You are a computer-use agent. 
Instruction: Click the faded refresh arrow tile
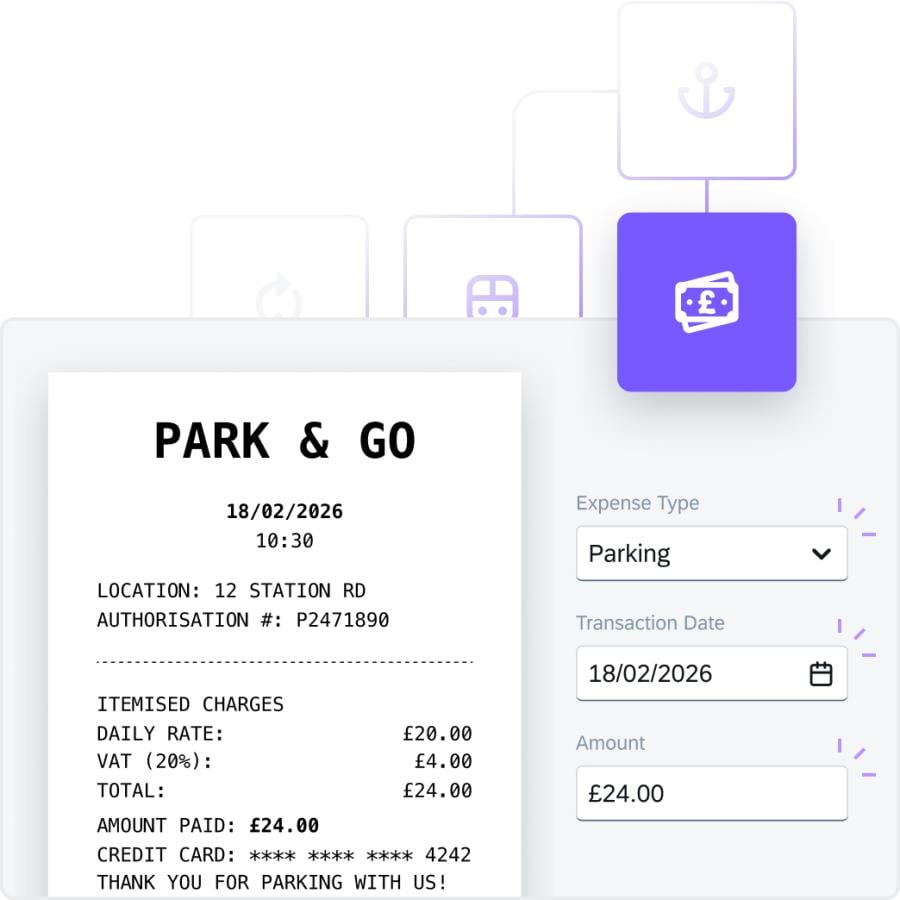pos(279,296)
